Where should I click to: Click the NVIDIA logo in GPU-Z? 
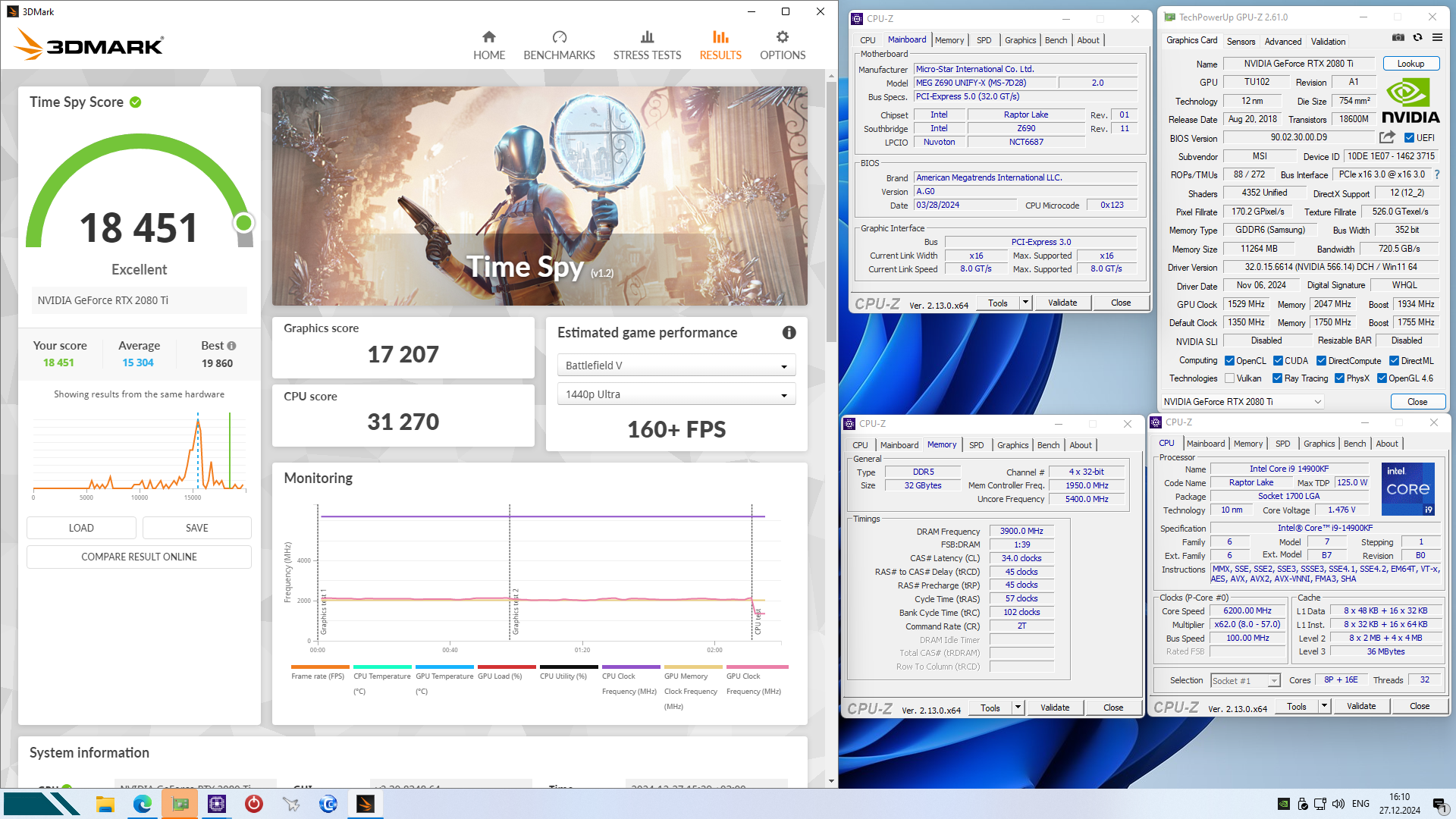click(1410, 102)
